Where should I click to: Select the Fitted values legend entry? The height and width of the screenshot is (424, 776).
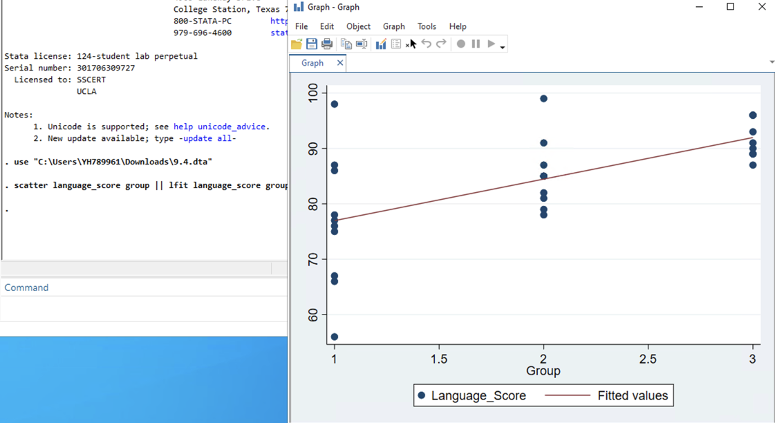pyautogui.click(x=607, y=396)
